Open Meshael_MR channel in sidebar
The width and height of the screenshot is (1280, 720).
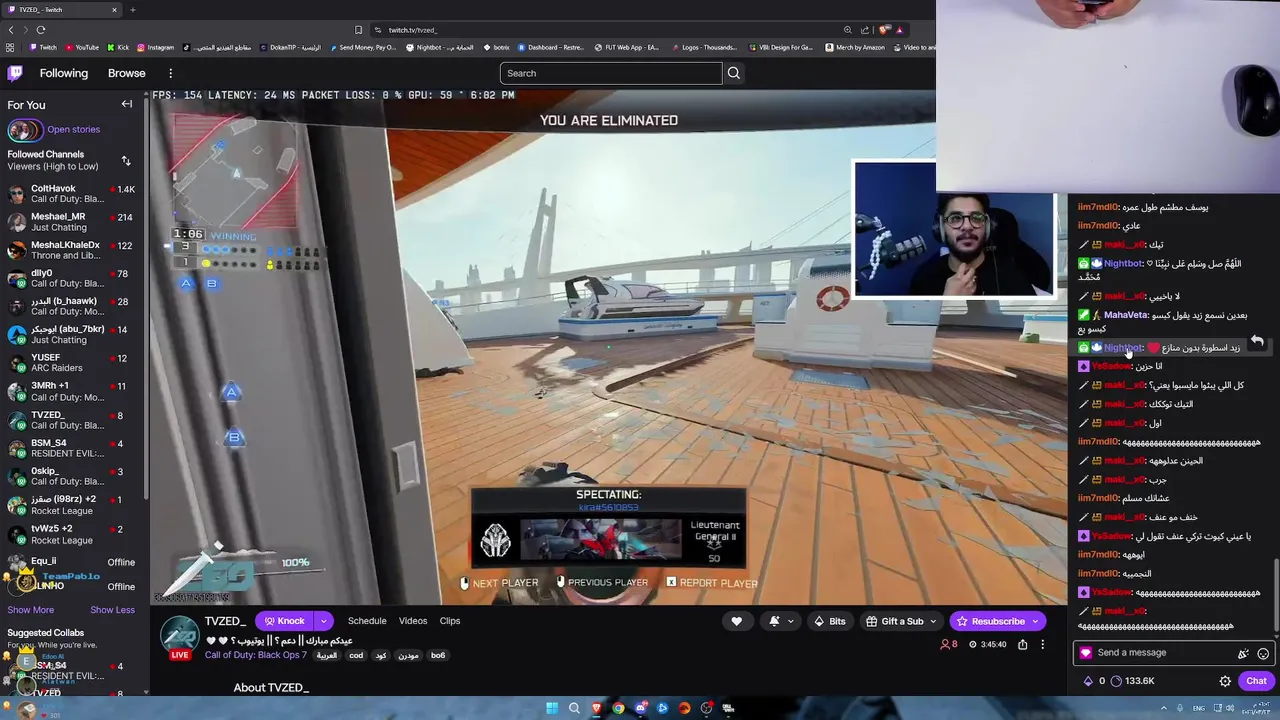click(x=71, y=222)
